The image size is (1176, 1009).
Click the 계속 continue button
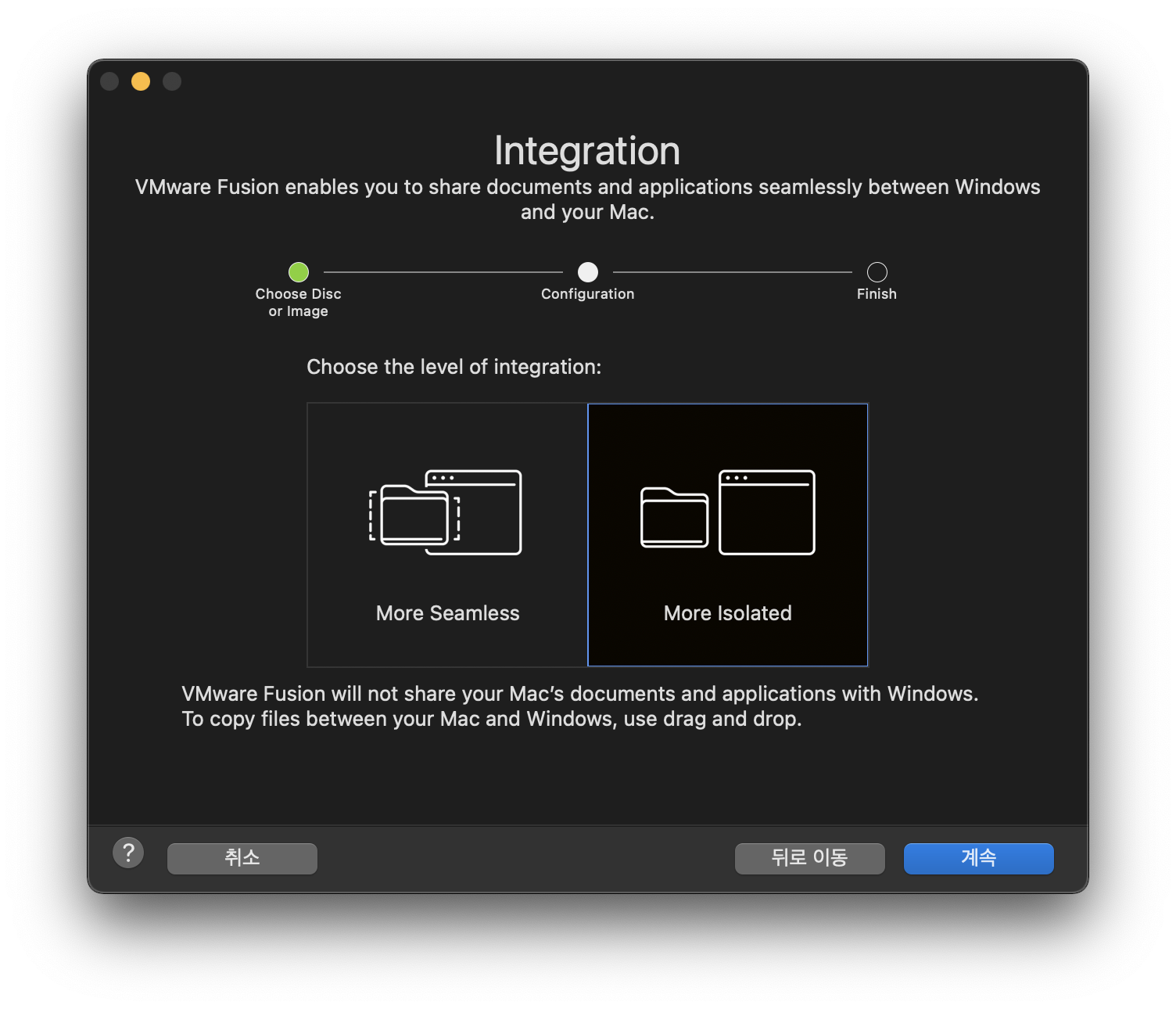click(x=979, y=858)
